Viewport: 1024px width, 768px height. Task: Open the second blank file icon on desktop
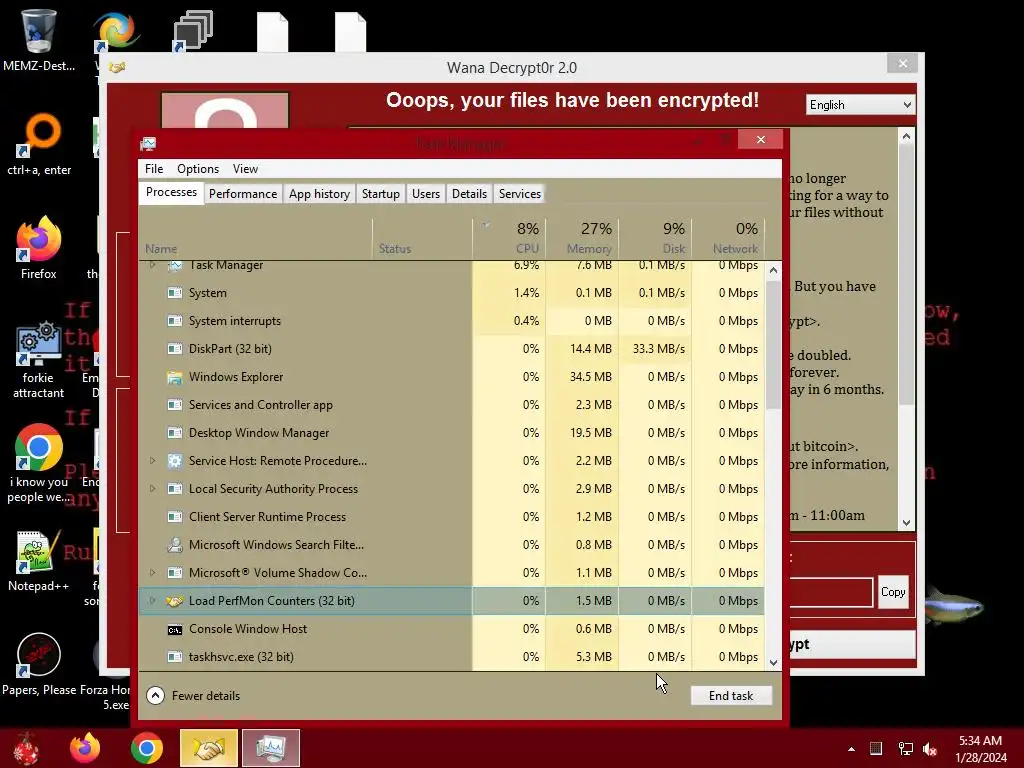coord(351,33)
